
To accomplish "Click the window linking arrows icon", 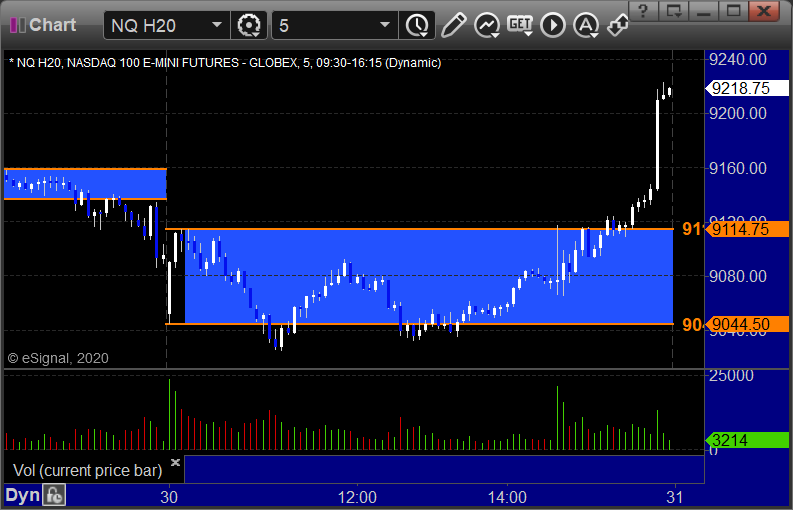I will pos(618,25).
